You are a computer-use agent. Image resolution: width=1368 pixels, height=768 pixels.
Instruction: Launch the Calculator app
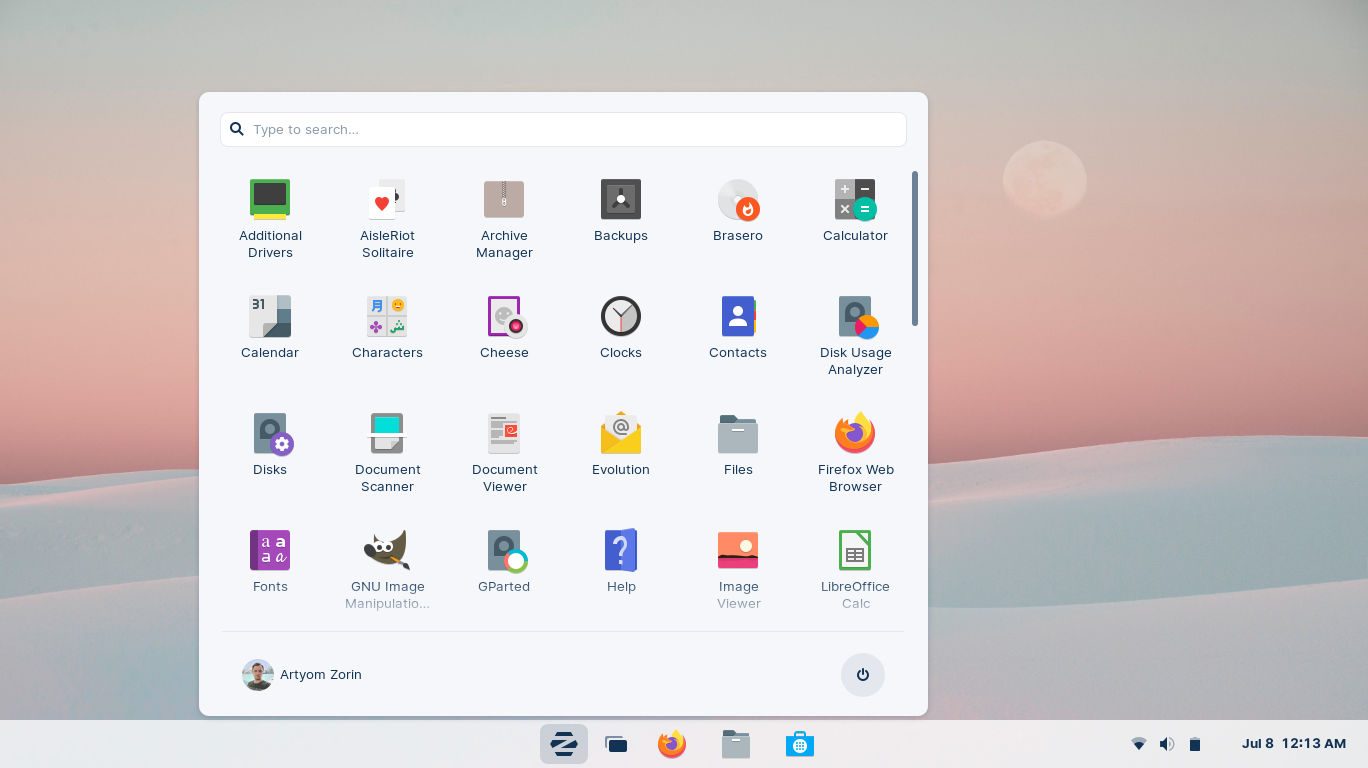(855, 211)
